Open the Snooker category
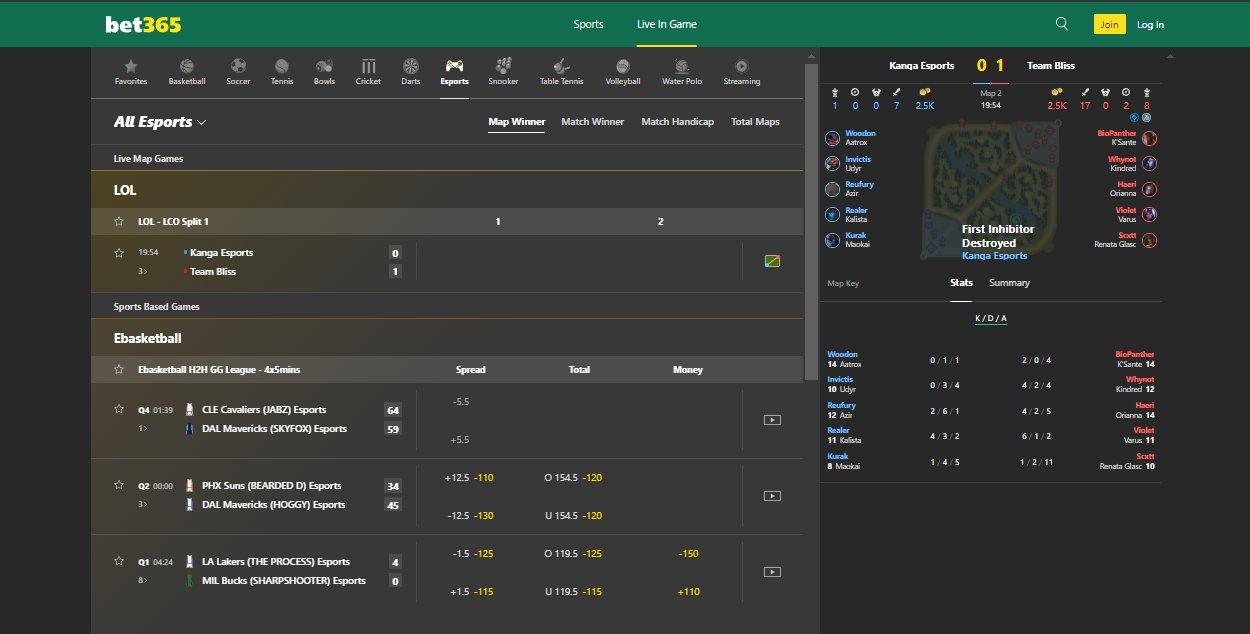 tap(503, 71)
